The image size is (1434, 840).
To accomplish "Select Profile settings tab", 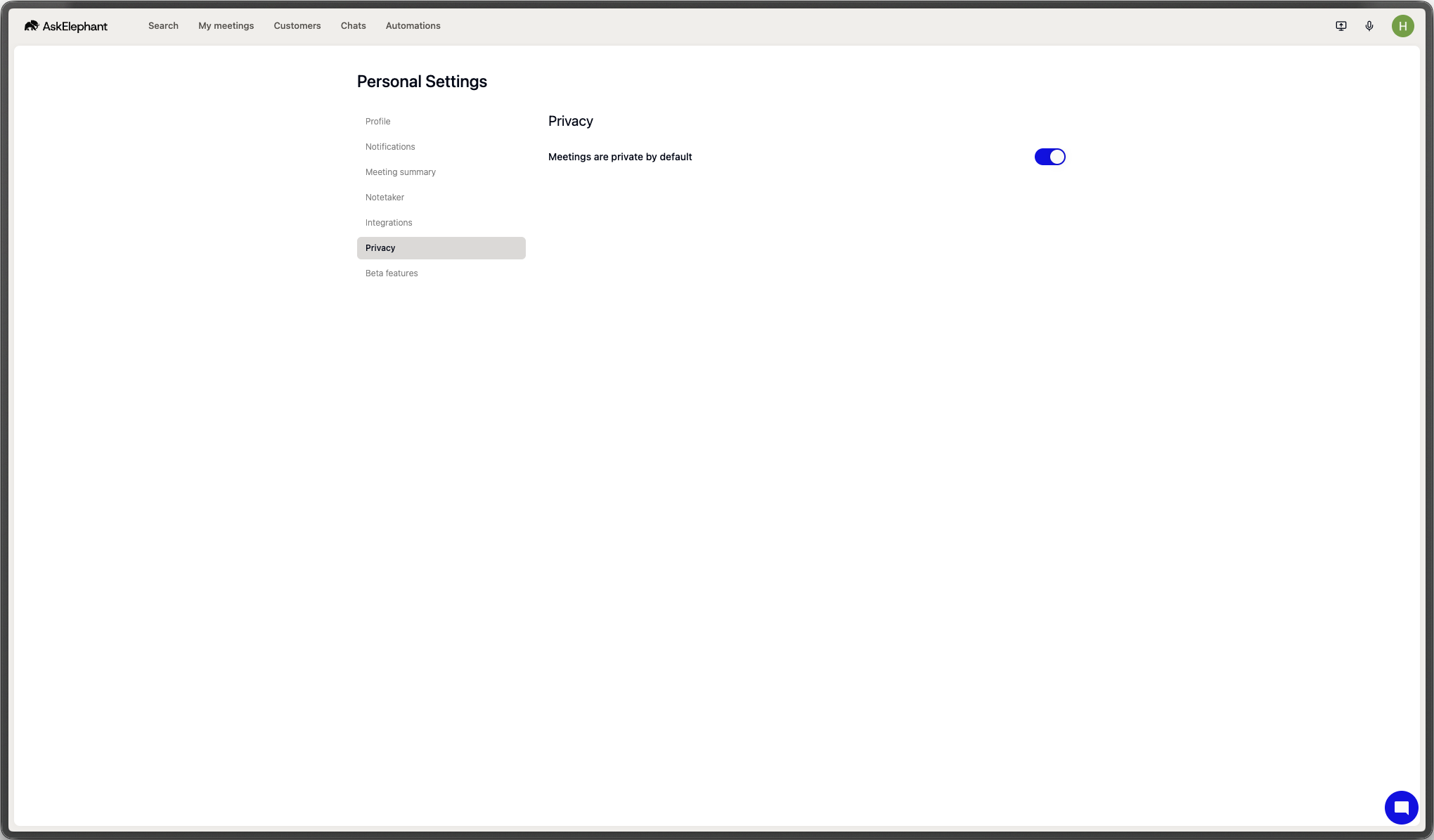I will click(x=441, y=122).
